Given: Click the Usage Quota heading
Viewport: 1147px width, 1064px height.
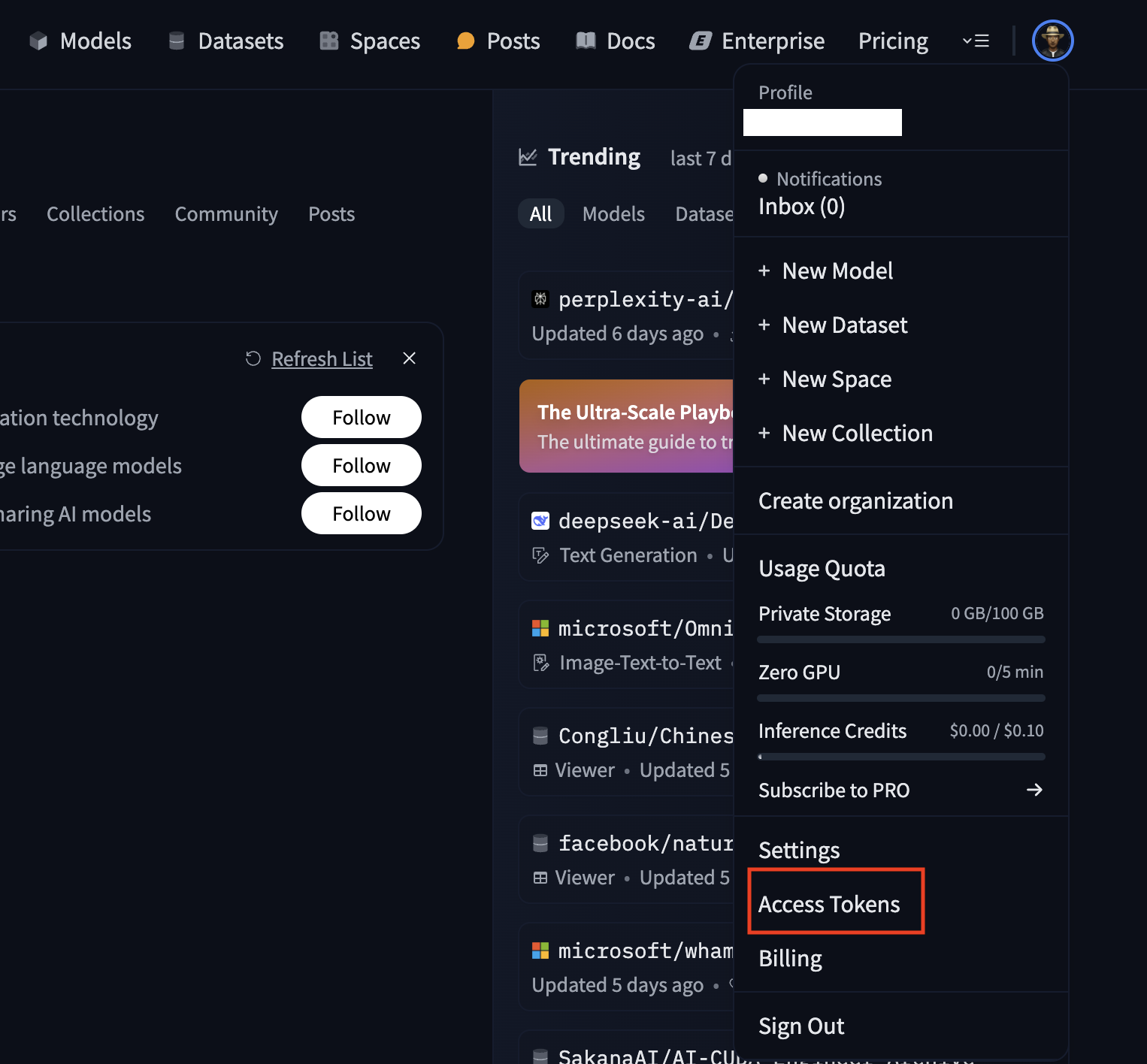Looking at the screenshot, I should click(x=822, y=569).
